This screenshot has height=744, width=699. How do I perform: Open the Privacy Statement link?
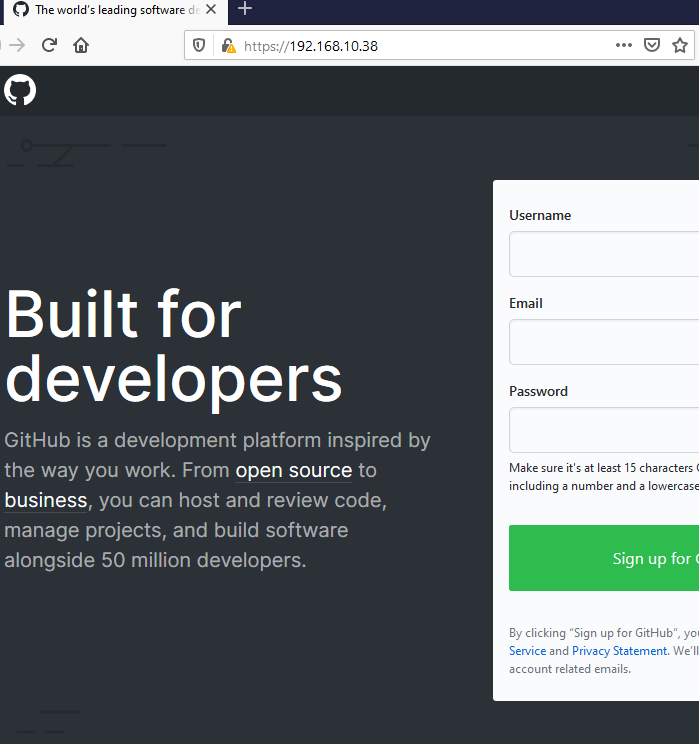click(x=619, y=651)
